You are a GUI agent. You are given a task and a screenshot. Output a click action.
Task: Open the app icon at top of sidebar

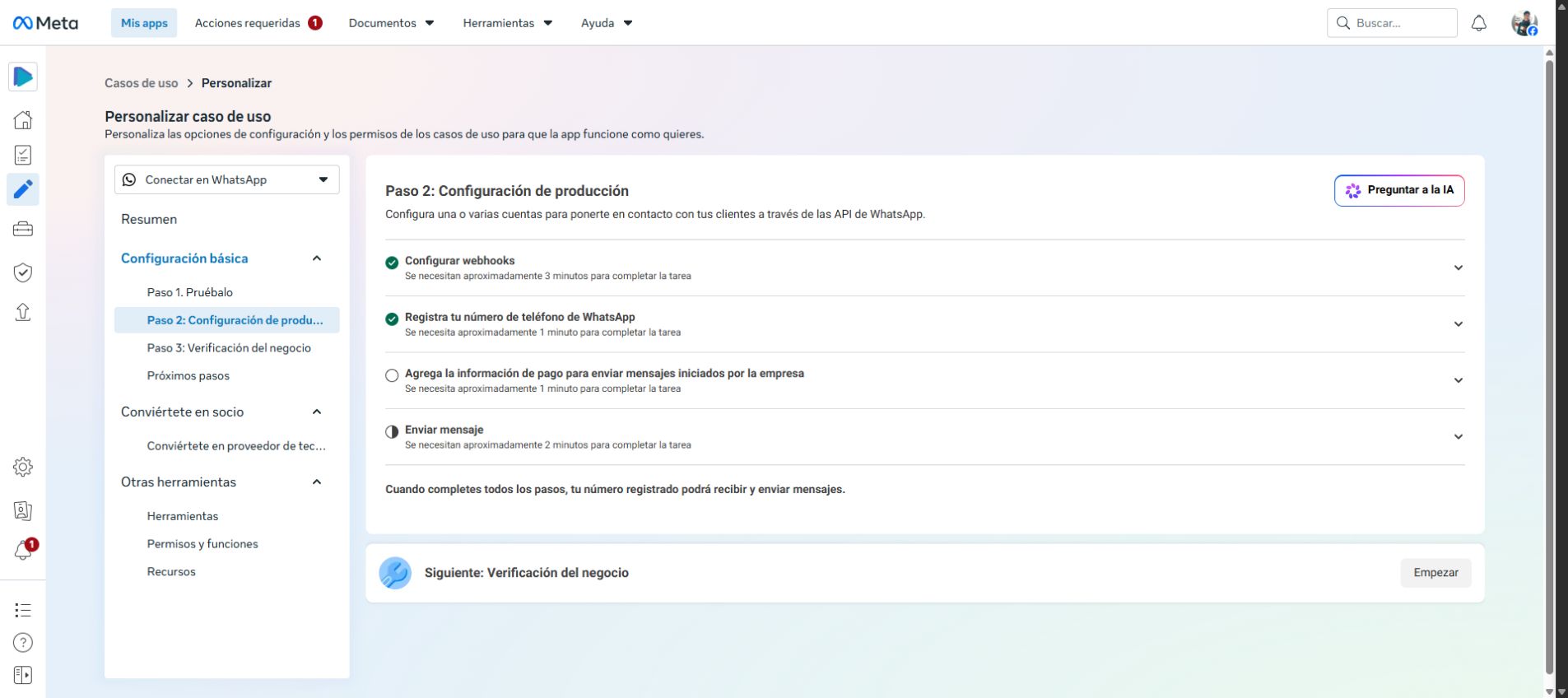(23, 77)
